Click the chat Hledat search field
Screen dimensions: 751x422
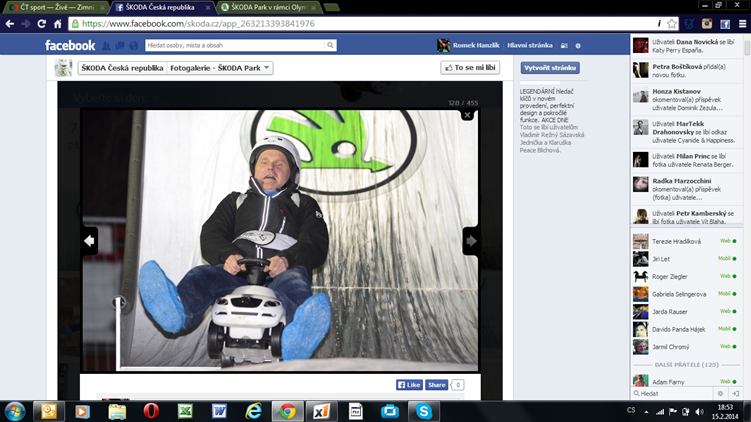coord(673,393)
